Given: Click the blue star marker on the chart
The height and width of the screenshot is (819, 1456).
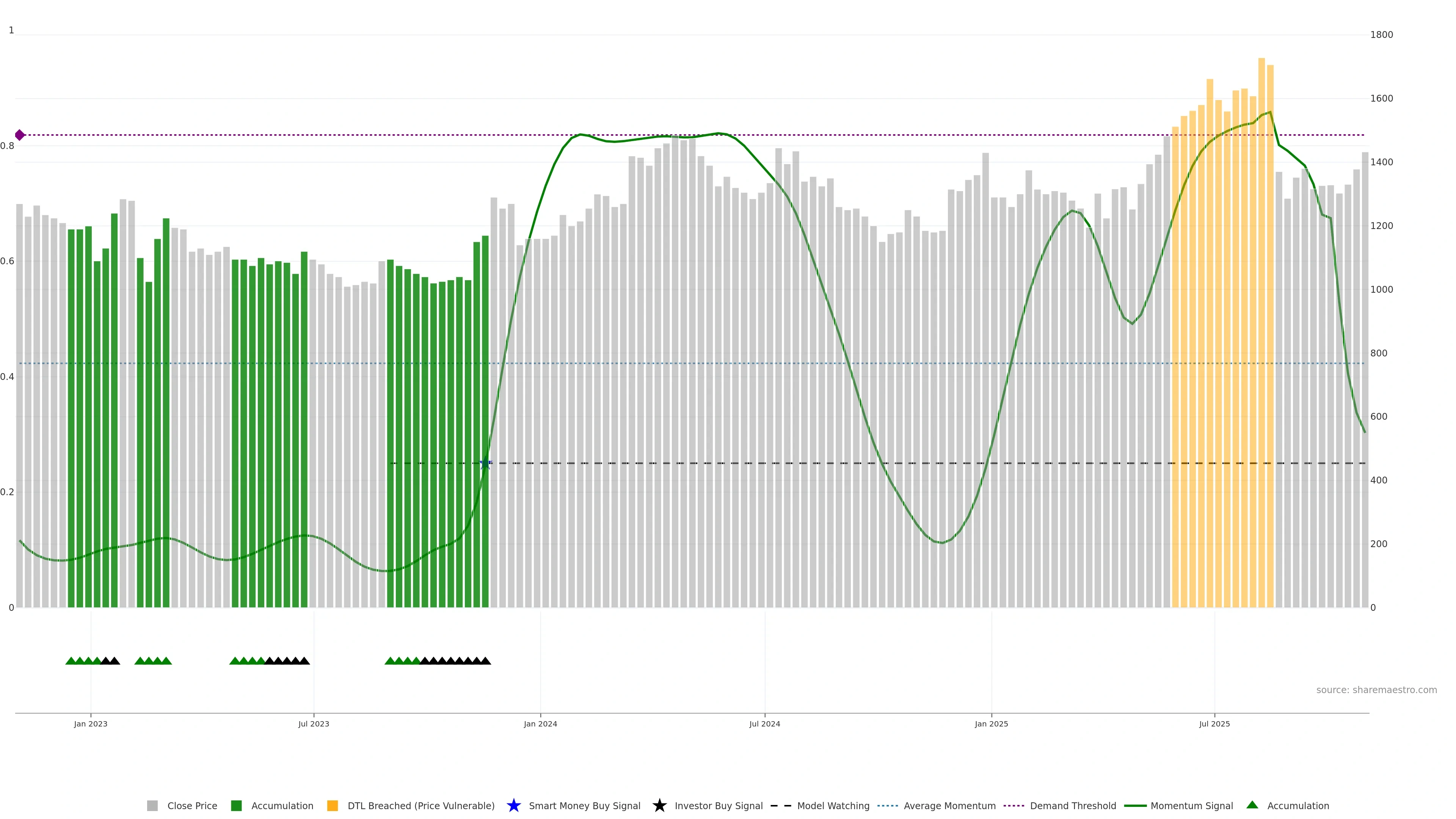Looking at the screenshot, I should click(x=485, y=463).
